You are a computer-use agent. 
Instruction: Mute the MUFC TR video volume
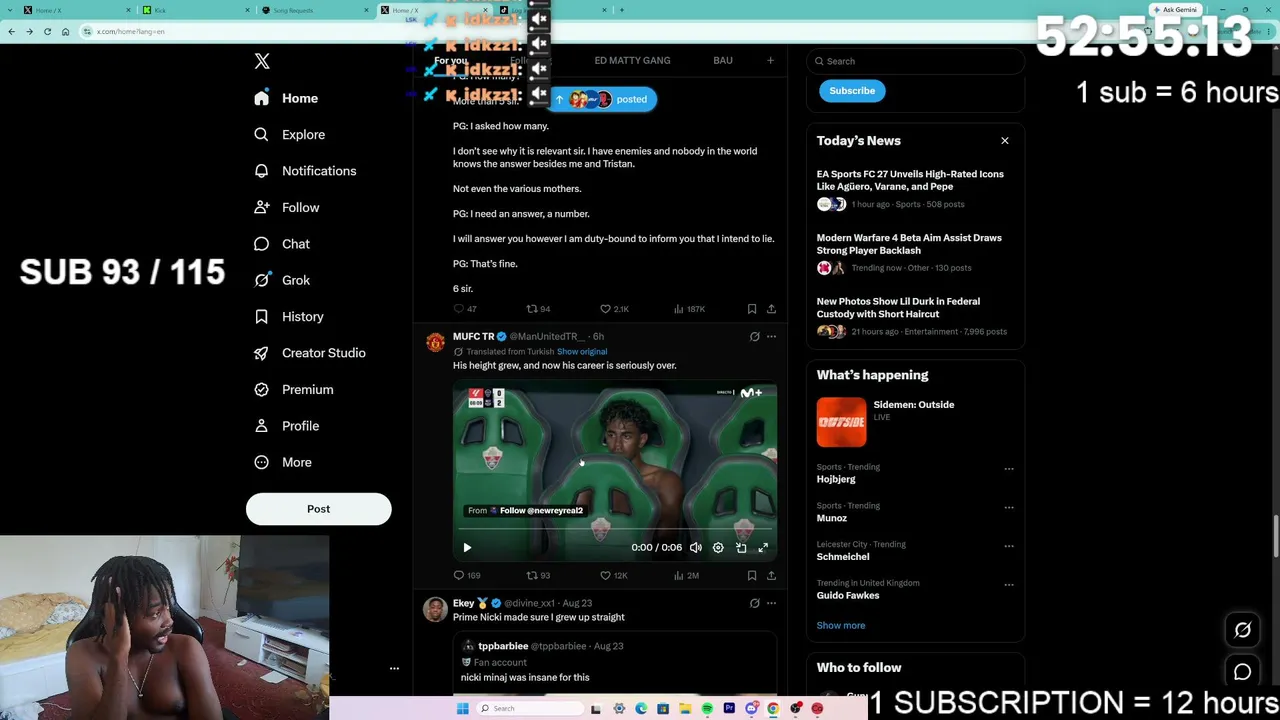point(696,547)
